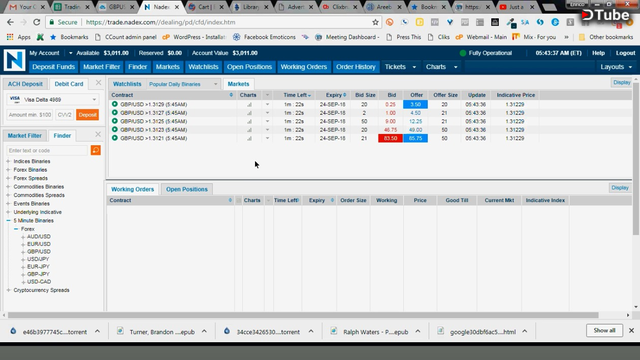640x360 pixels.
Task: Click the Nadex N logo
Action: tap(14, 60)
